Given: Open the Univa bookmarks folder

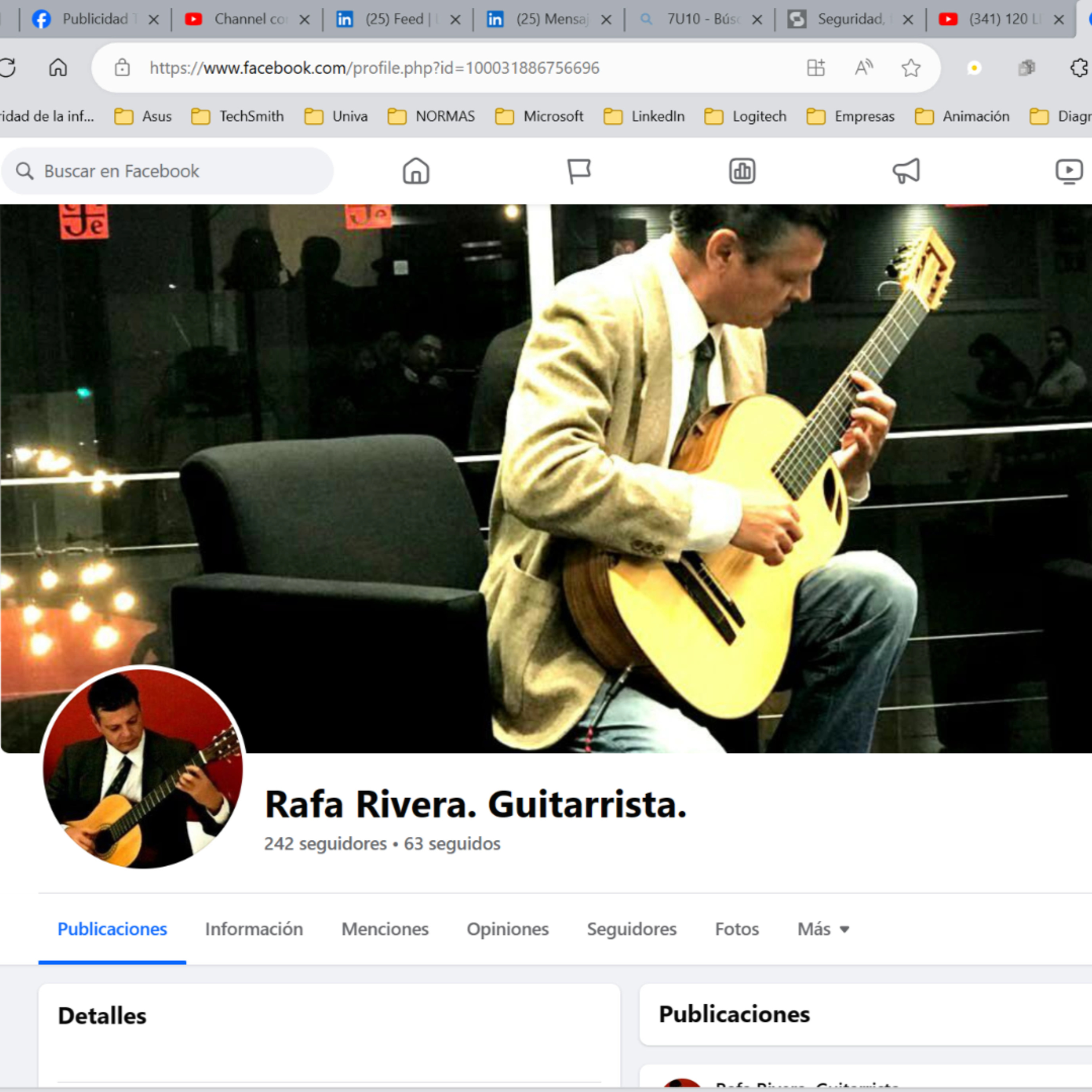Looking at the screenshot, I should tap(336, 116).
